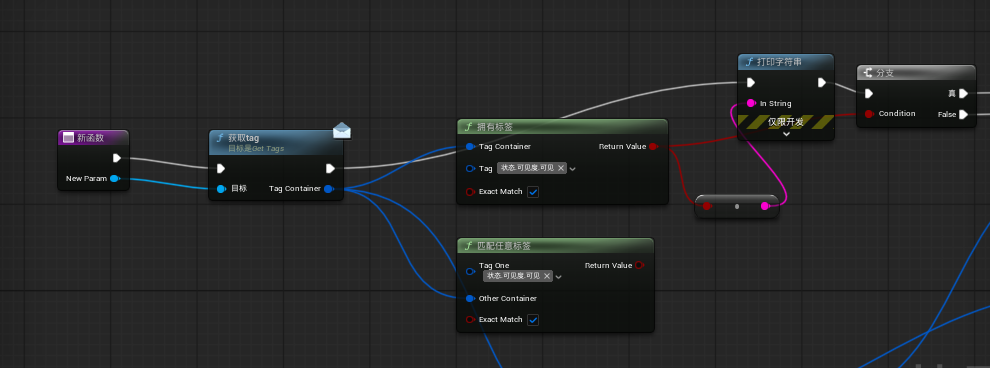Viewport: 990px width, 368px height.
Task: Toggle Exact Match checkbox on 拥有标签
Action: pyautogui.click(x=533, y=192)
